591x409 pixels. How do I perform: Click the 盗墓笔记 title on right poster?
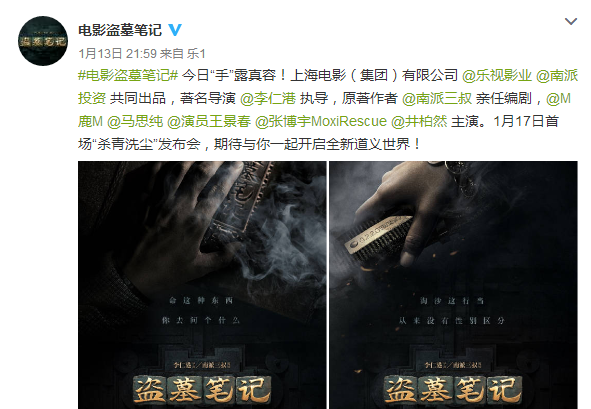point(453,390)
